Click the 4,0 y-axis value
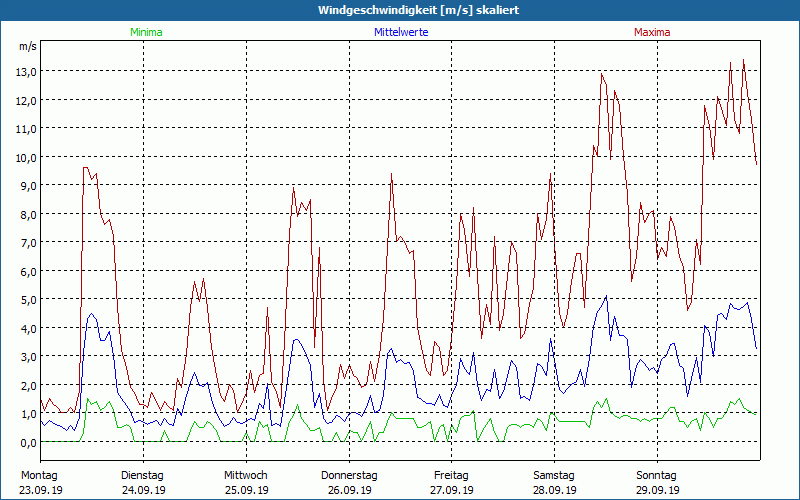 28,329
